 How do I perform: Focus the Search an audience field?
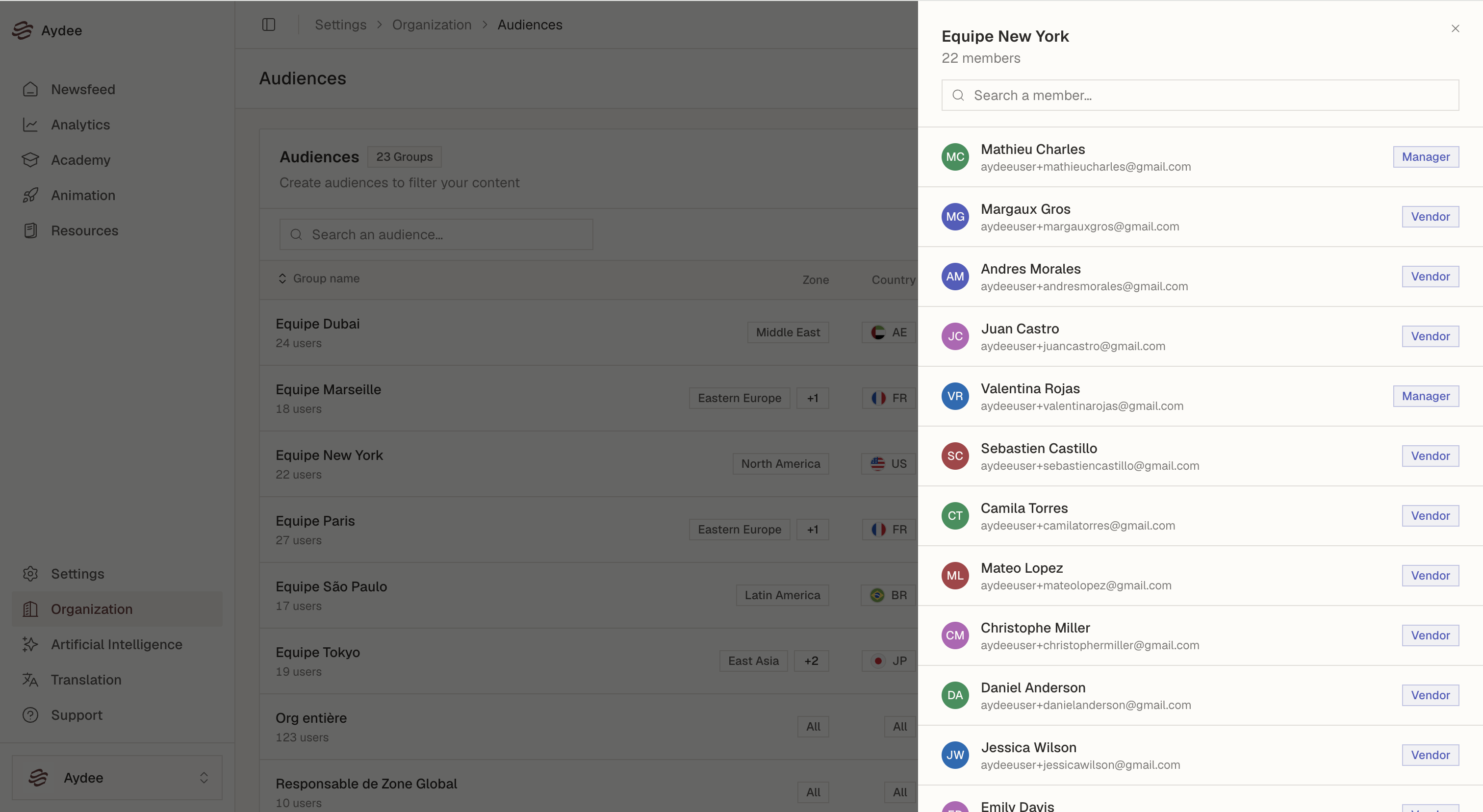point(436,234)
